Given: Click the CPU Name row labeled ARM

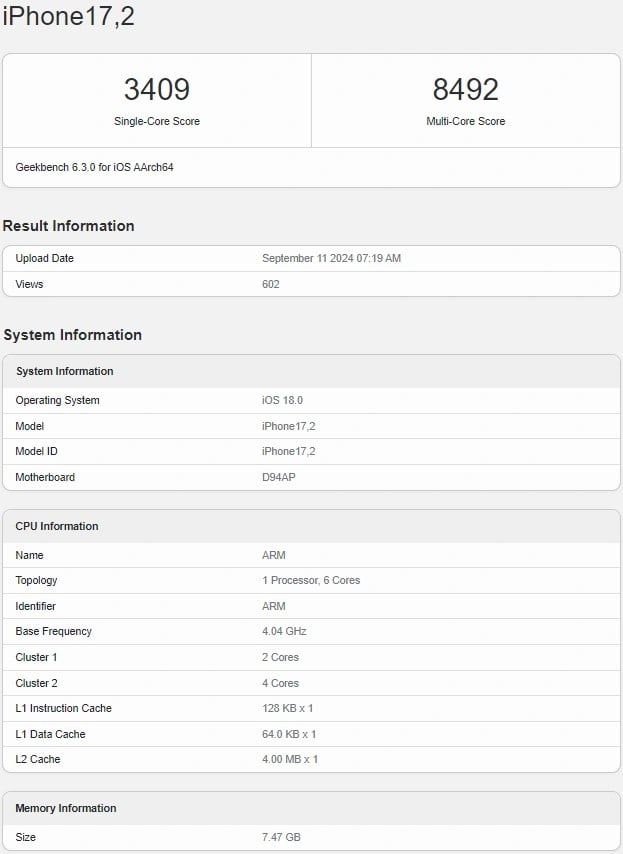Looking at the screenshot, I should click(x=30, y=555).
